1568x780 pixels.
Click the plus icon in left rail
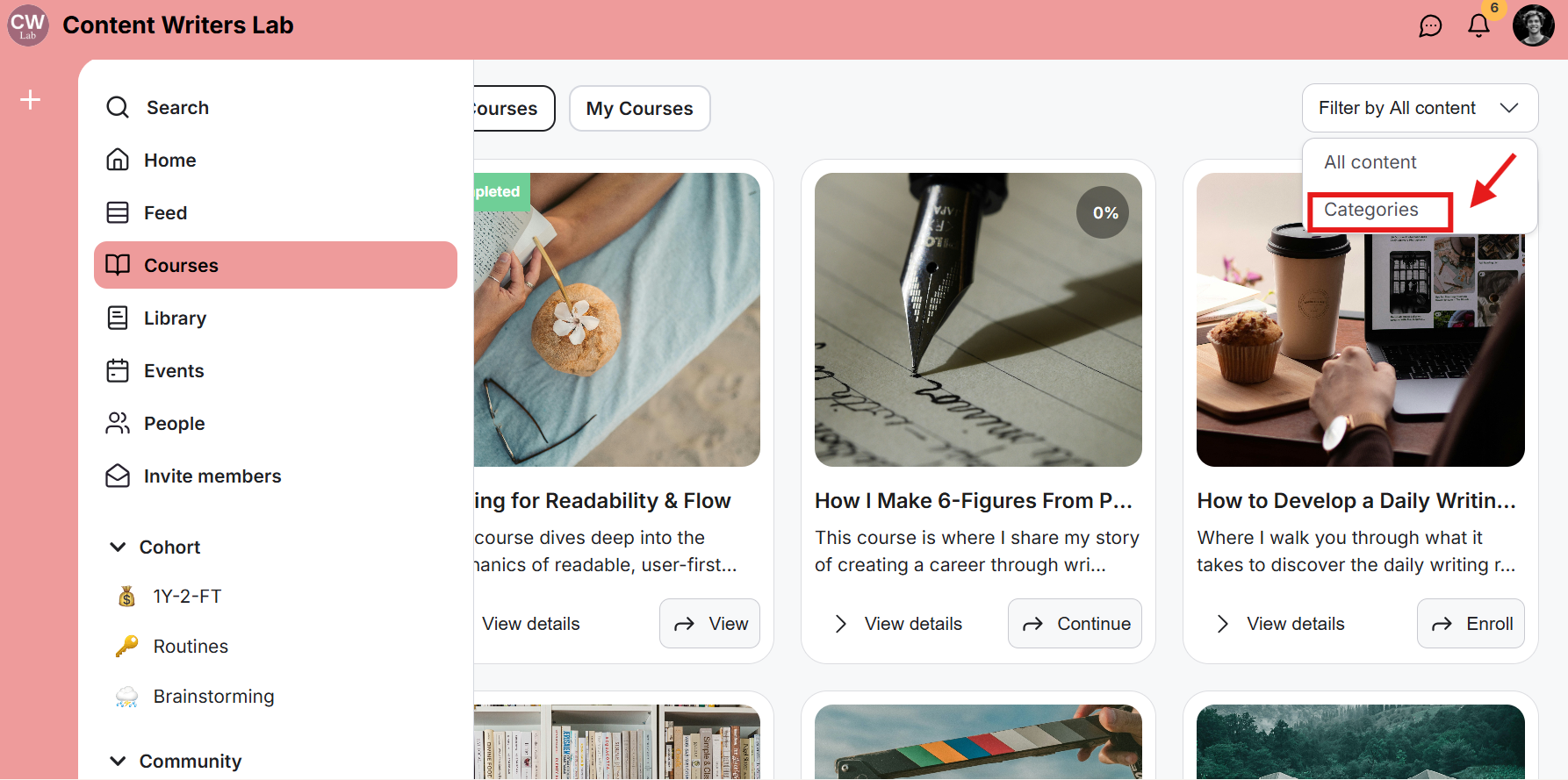click(x=31, y=100)
